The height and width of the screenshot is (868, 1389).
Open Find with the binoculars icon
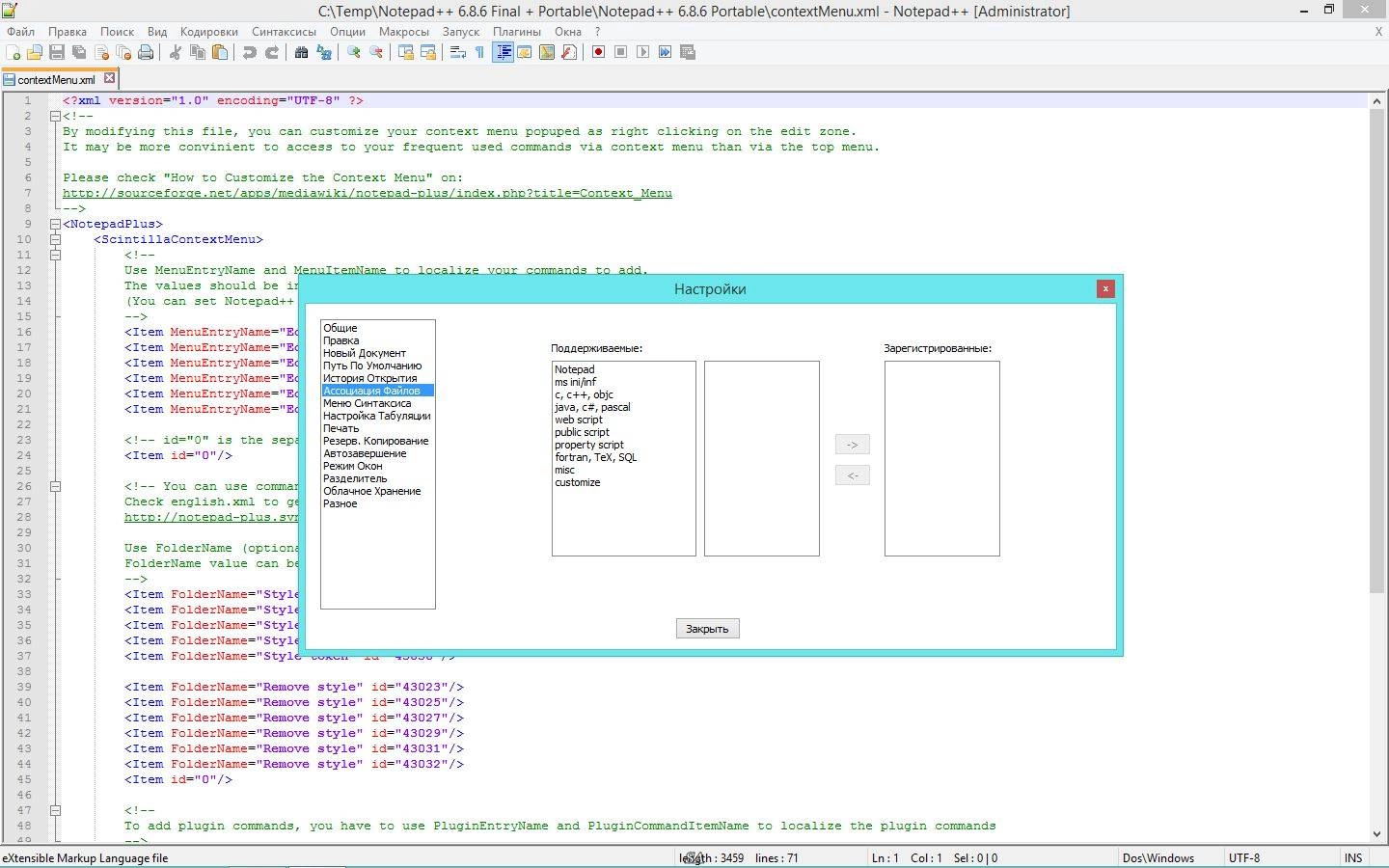[x=301, y=52]
